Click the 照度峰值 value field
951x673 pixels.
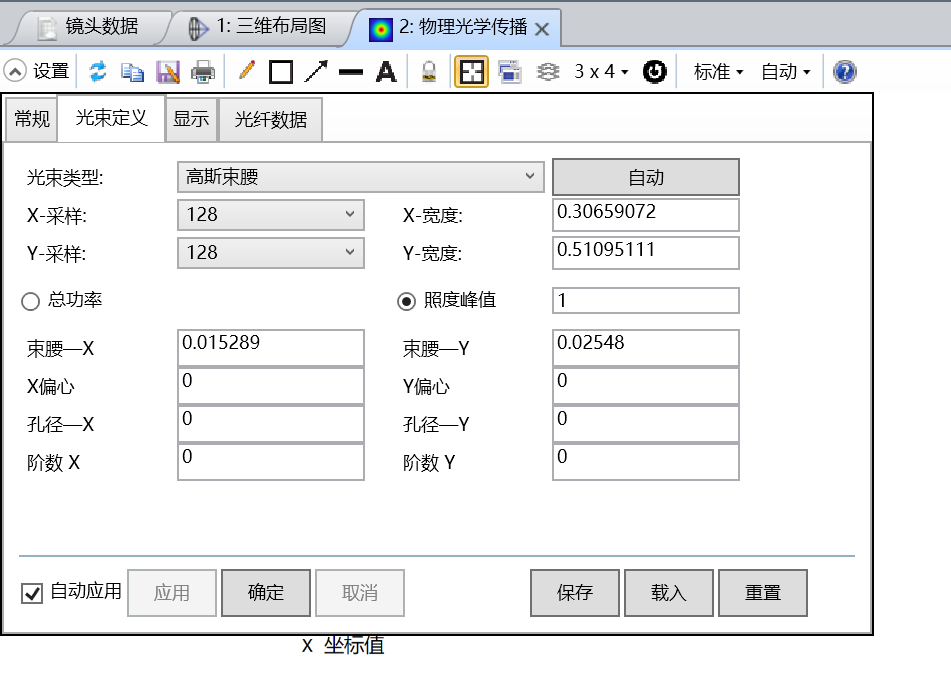pos(645,301)
